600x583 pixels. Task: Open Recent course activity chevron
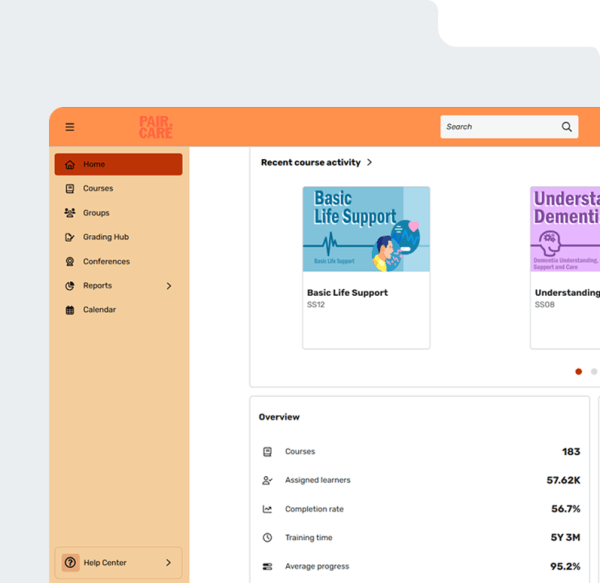point(369,162)
